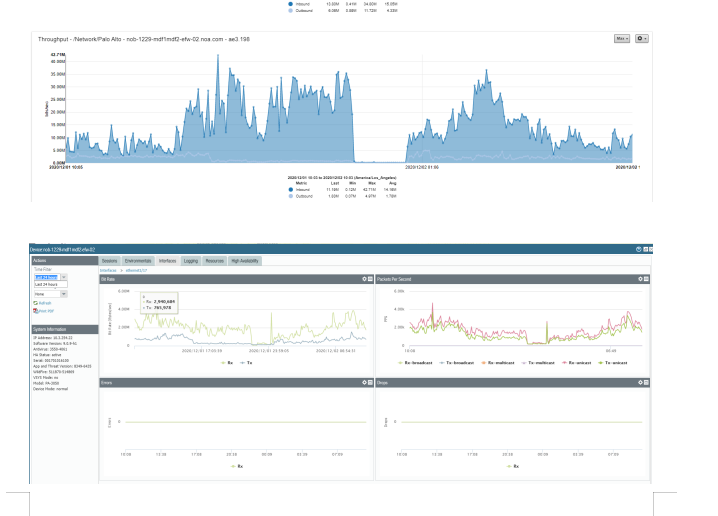
Task: Open Errors panel settings gear
Action: pos(364,383)
